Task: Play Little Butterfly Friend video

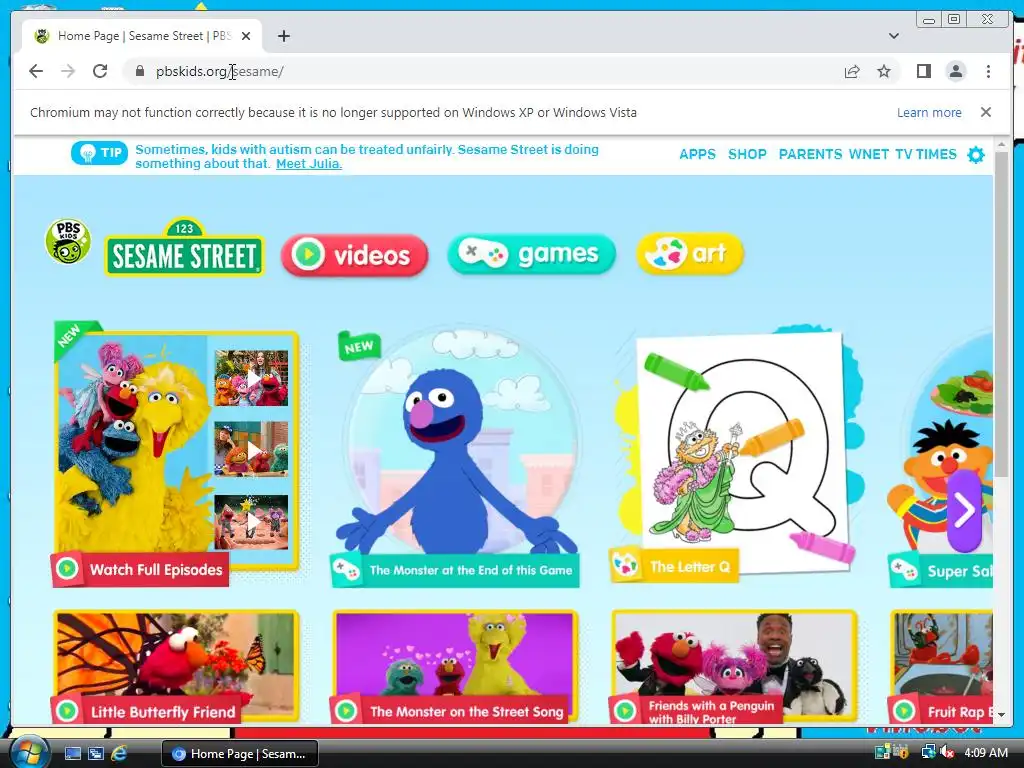Action: pos(176,667)
